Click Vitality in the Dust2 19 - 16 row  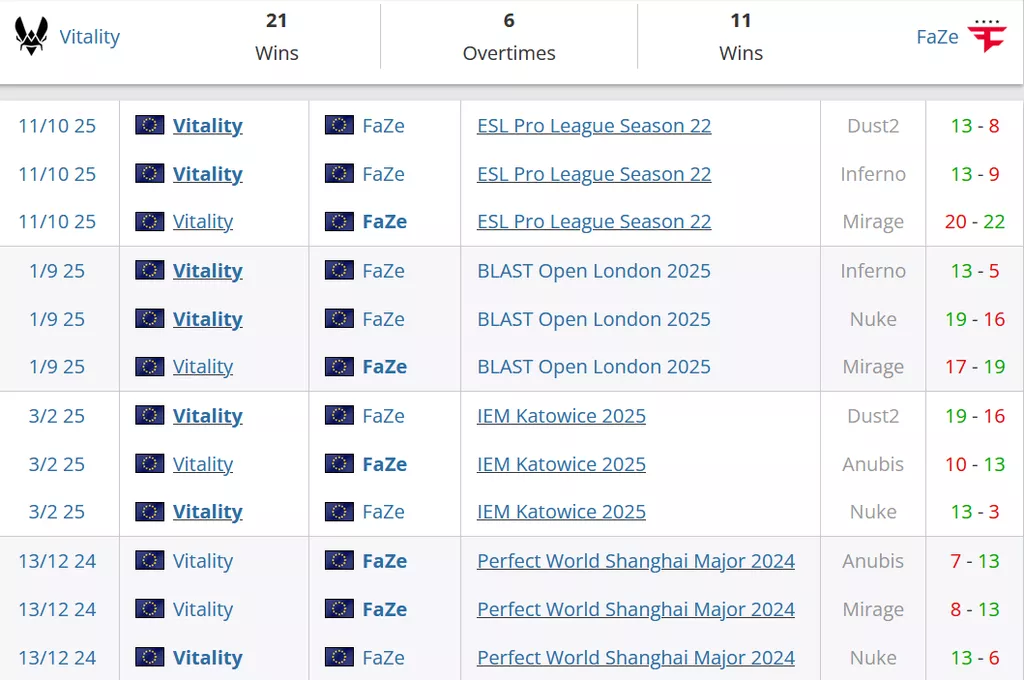(207, 416)
